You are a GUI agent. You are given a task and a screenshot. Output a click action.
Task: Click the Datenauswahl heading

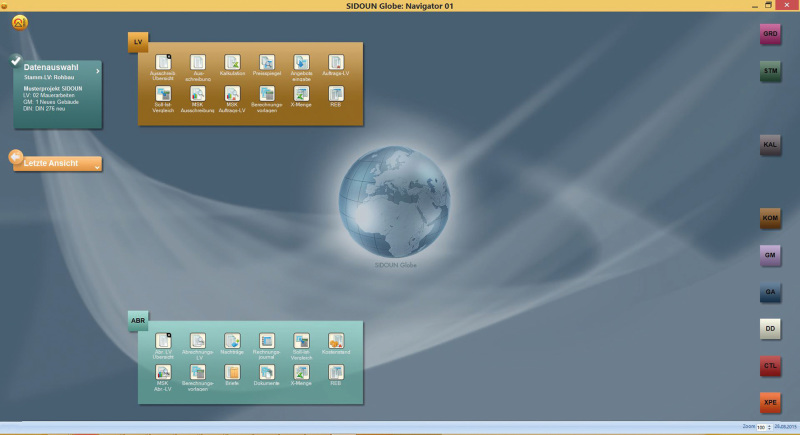point(51,67)
